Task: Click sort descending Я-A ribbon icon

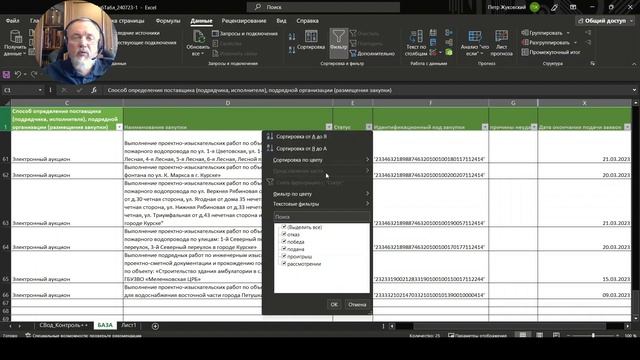Action: (292, 50)
